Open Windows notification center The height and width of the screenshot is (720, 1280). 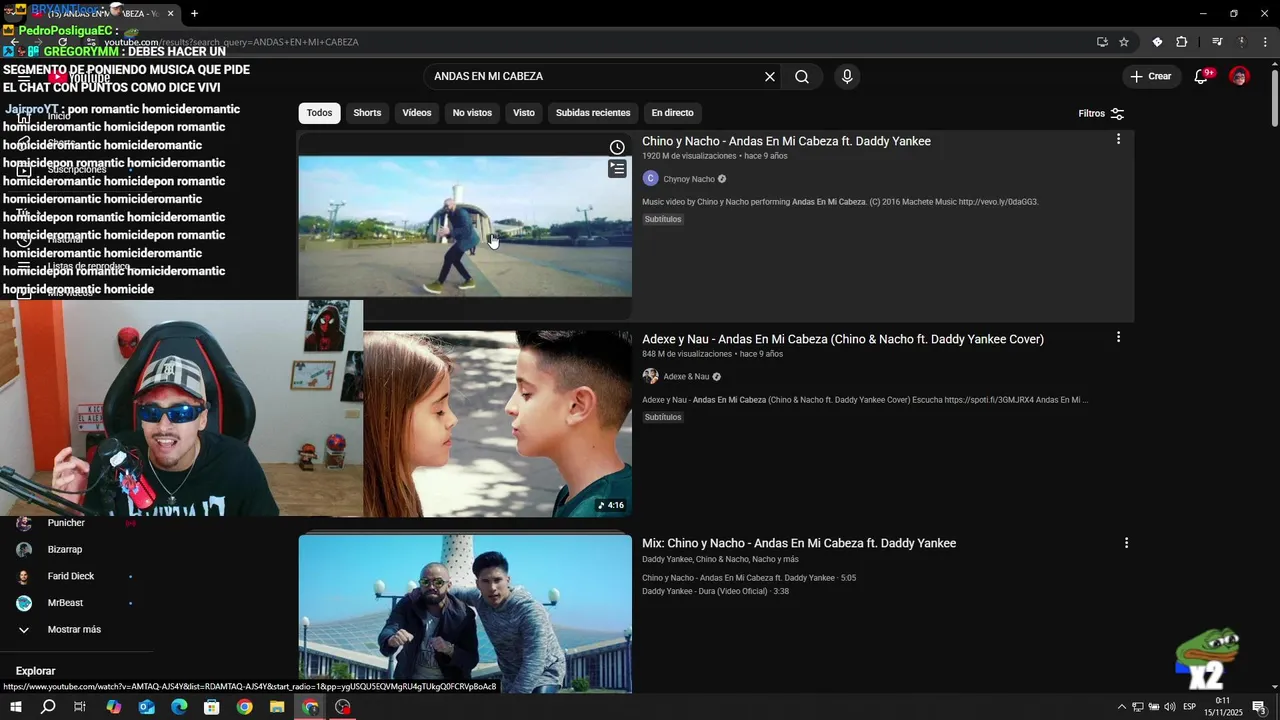(1259, 707)
